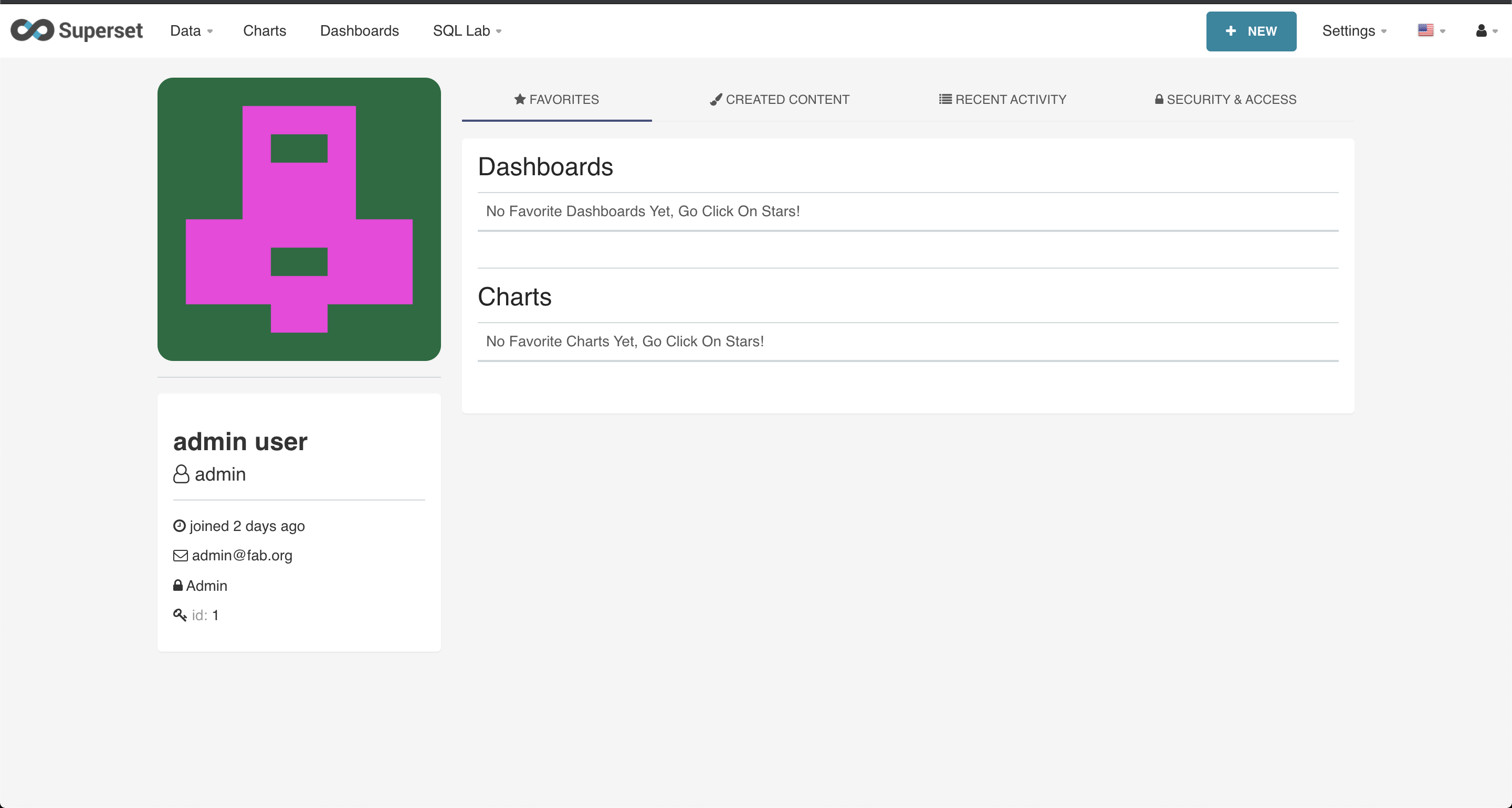The height and width of the screenshot is (808, 1512).
Task: Click the Superset infinity logo
Action: pyautogui.click(x=33, y=30)
